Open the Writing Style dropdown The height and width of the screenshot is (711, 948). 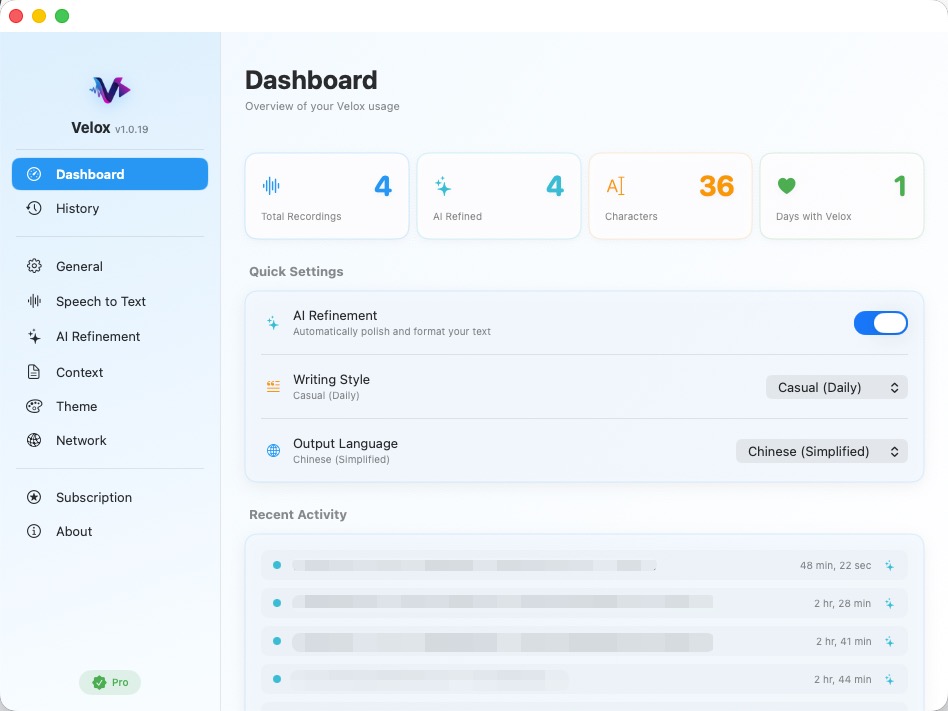pos(836,387)
